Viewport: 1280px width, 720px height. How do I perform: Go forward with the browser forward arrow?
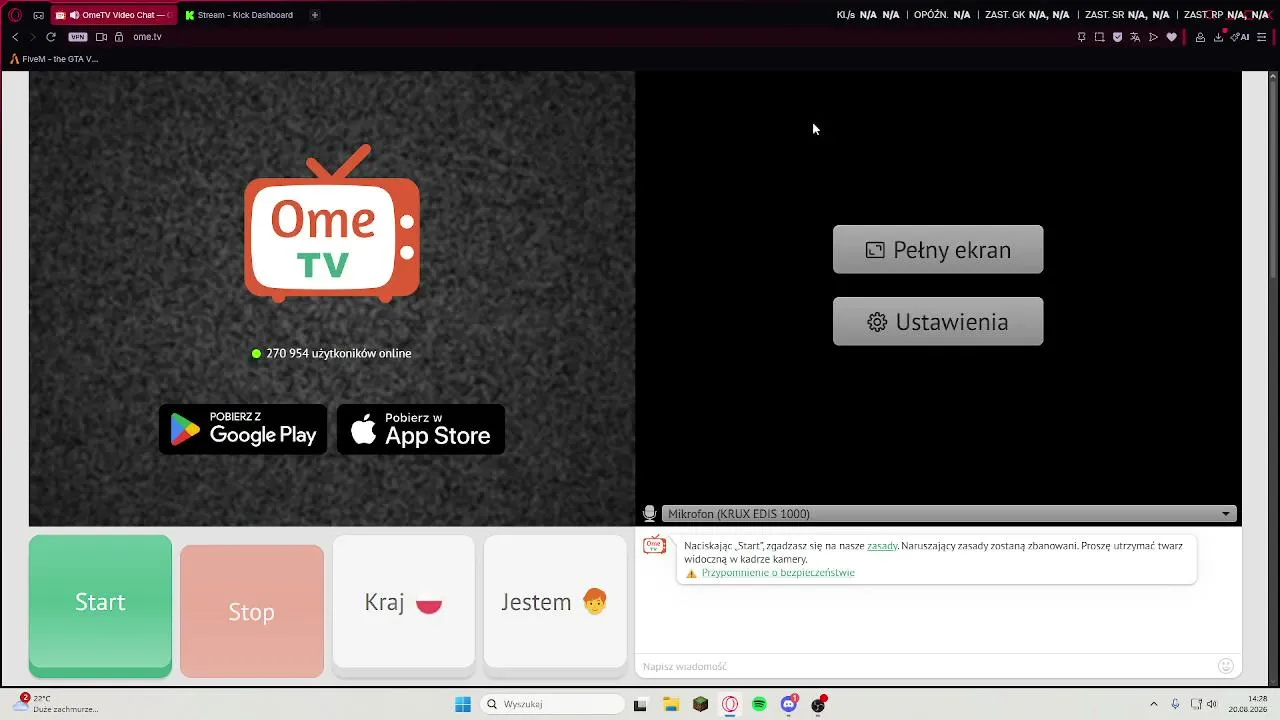click(32, 37)
